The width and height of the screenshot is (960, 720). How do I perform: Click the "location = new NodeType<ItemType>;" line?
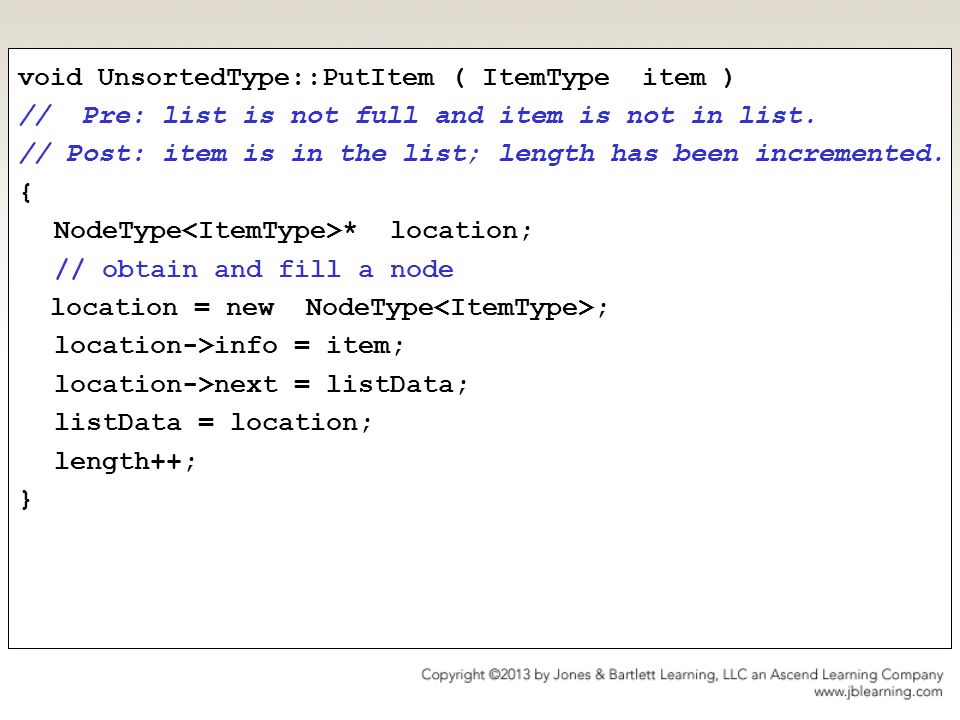(x=329, y=307)
